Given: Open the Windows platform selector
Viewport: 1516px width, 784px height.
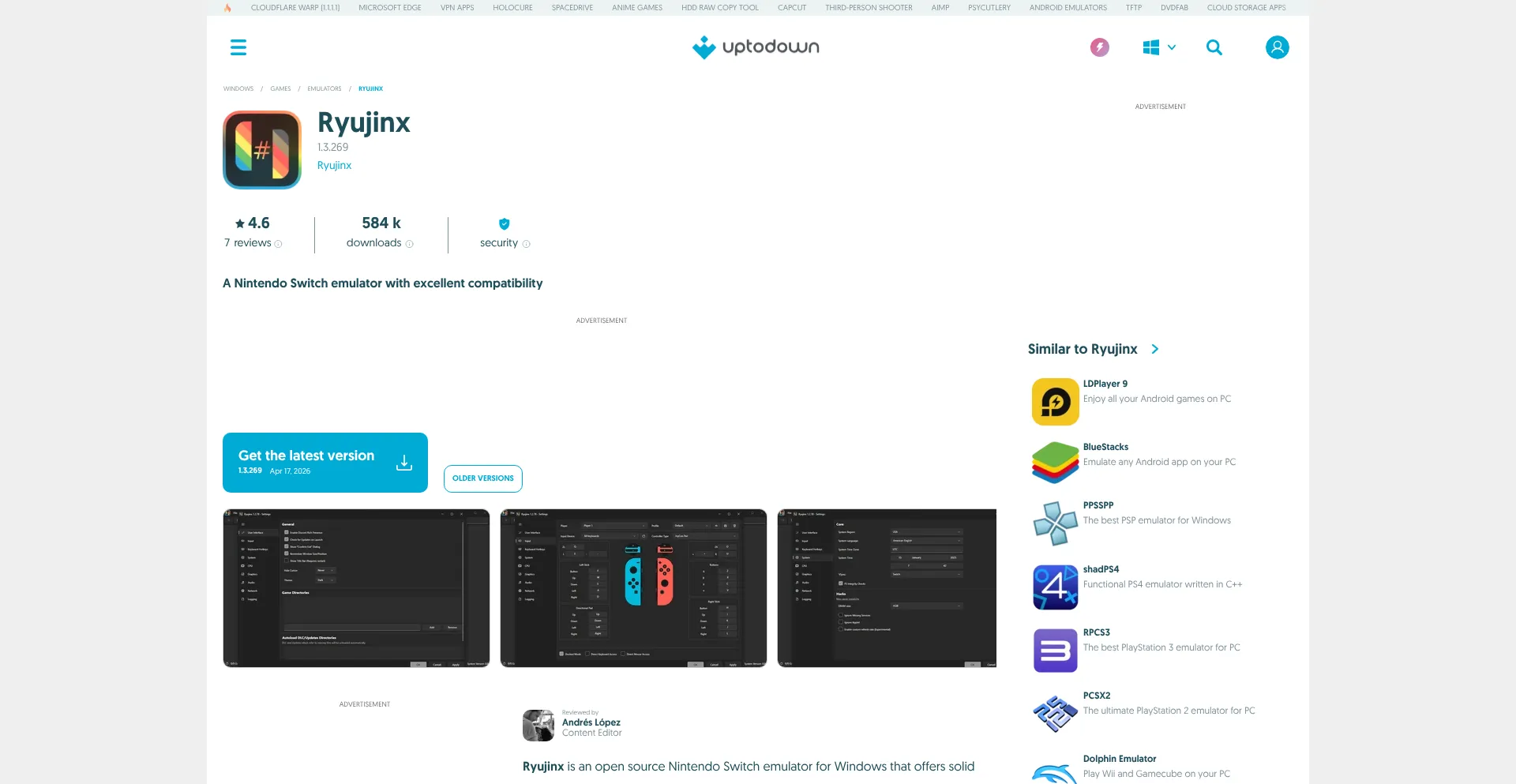Looking at the screenshot, I should (1159, 47).
